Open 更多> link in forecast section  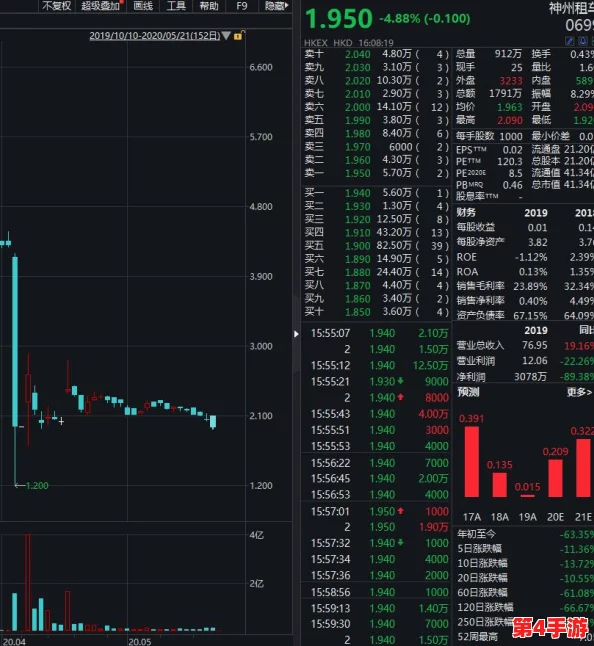(x=580, y=392)
